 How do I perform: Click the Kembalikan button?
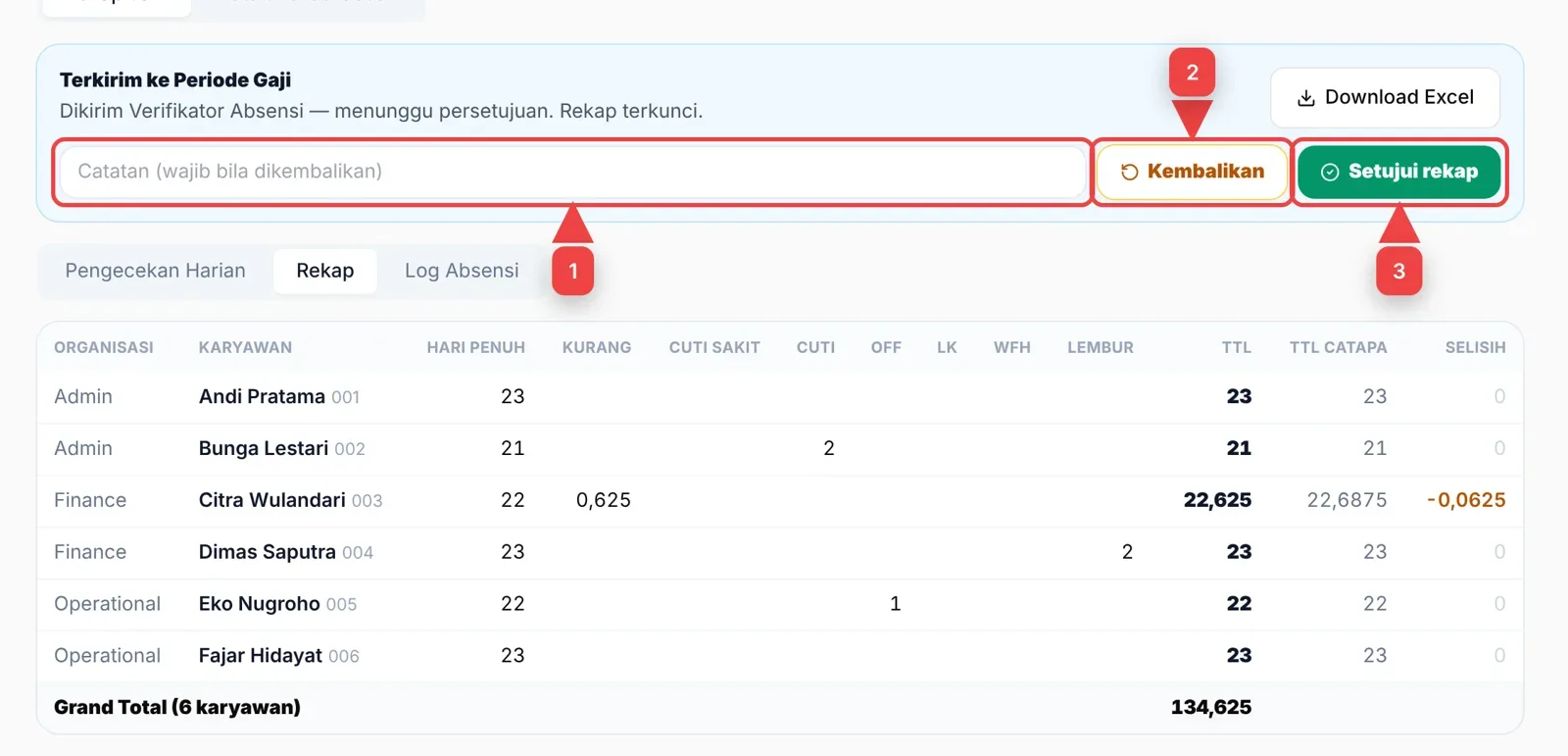(x=1192, y=172)
